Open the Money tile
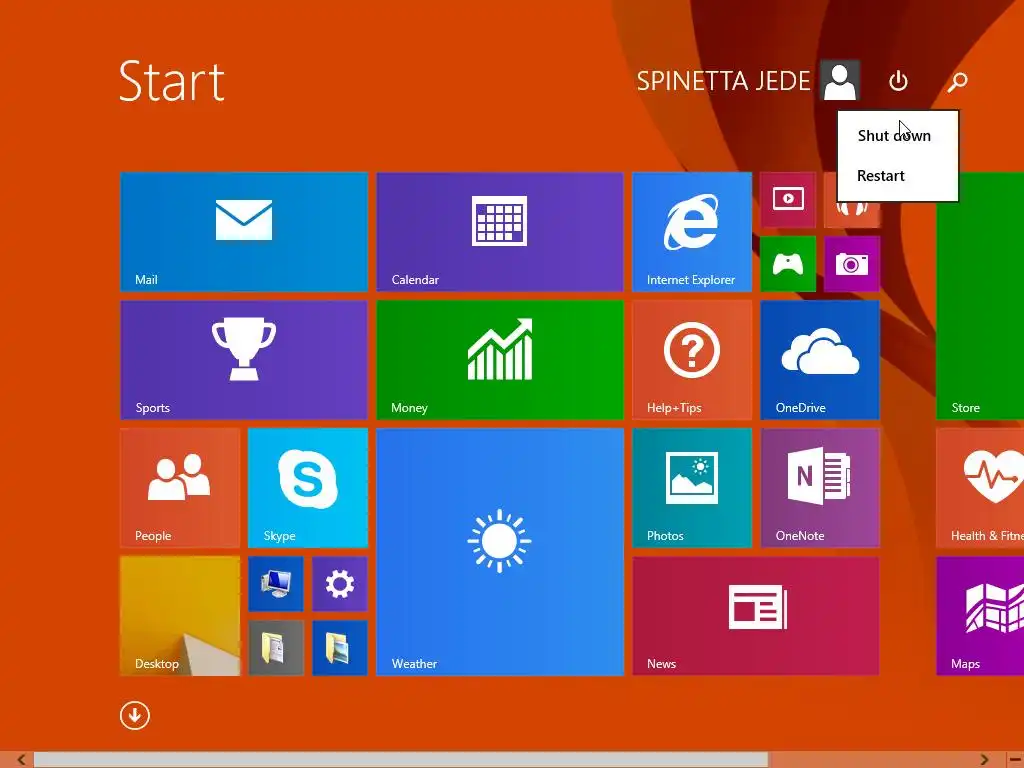Screen dimensions: 1024x768 [500, 360]
